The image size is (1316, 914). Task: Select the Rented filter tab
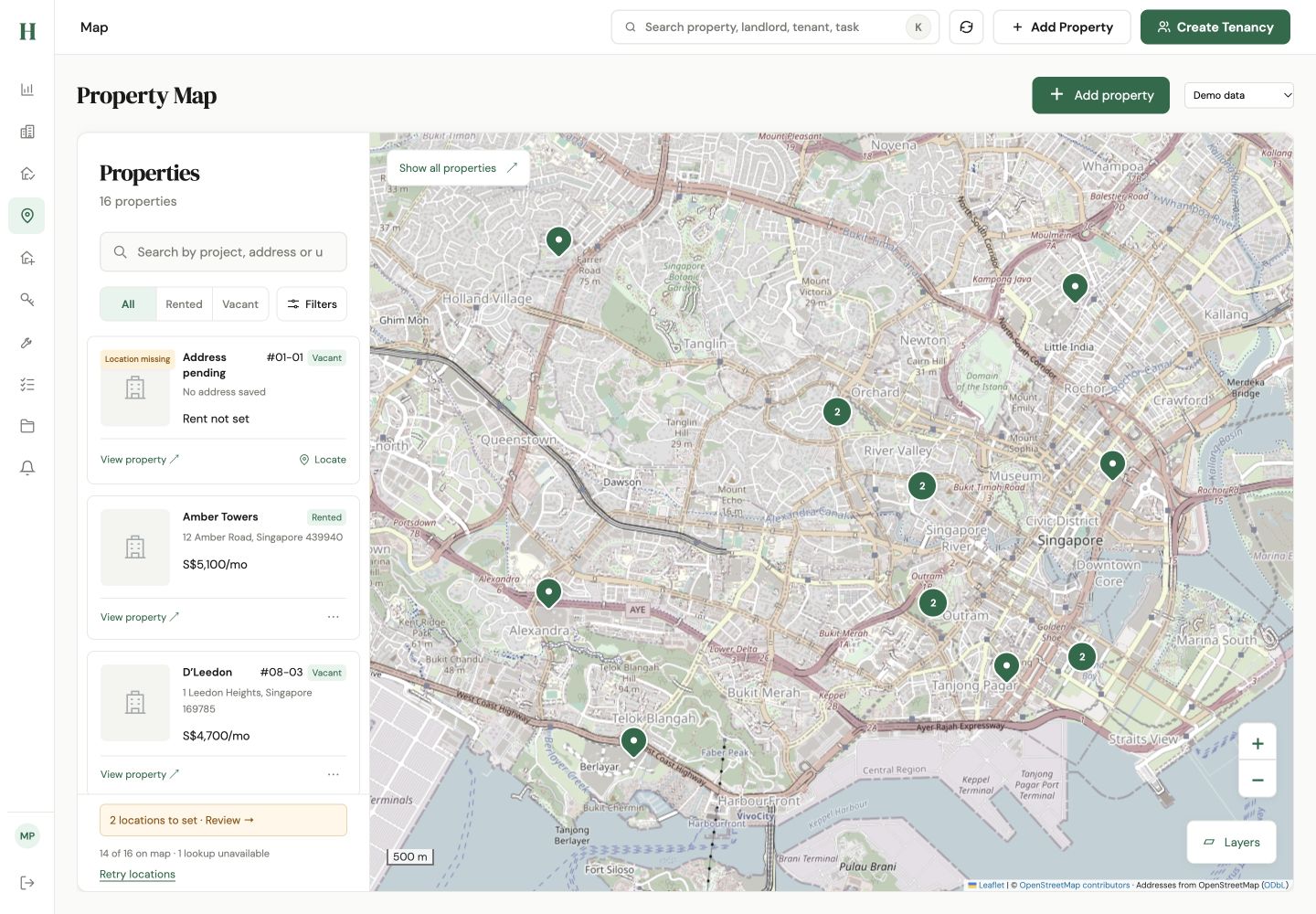pyautogui.click(x=184, y=304)
